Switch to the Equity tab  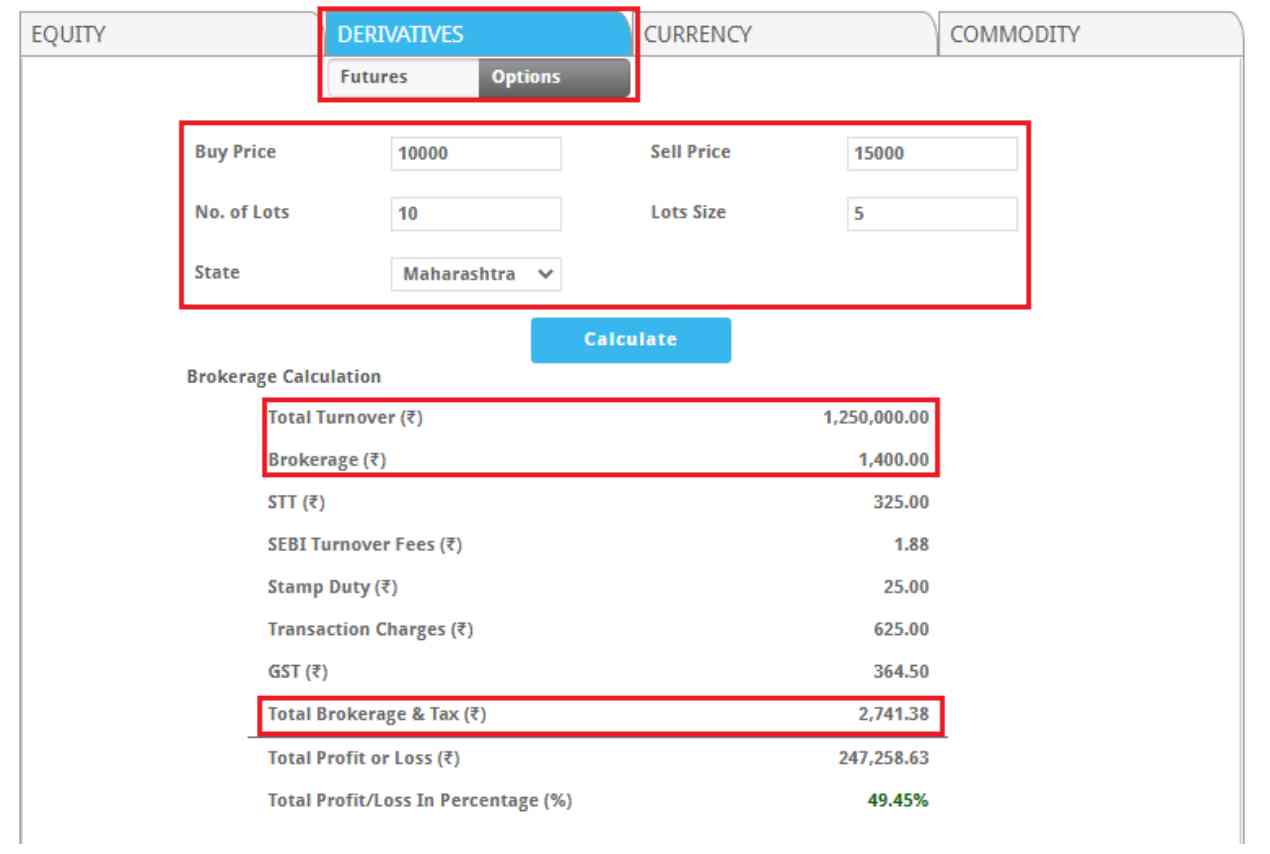tap(160, 35)
